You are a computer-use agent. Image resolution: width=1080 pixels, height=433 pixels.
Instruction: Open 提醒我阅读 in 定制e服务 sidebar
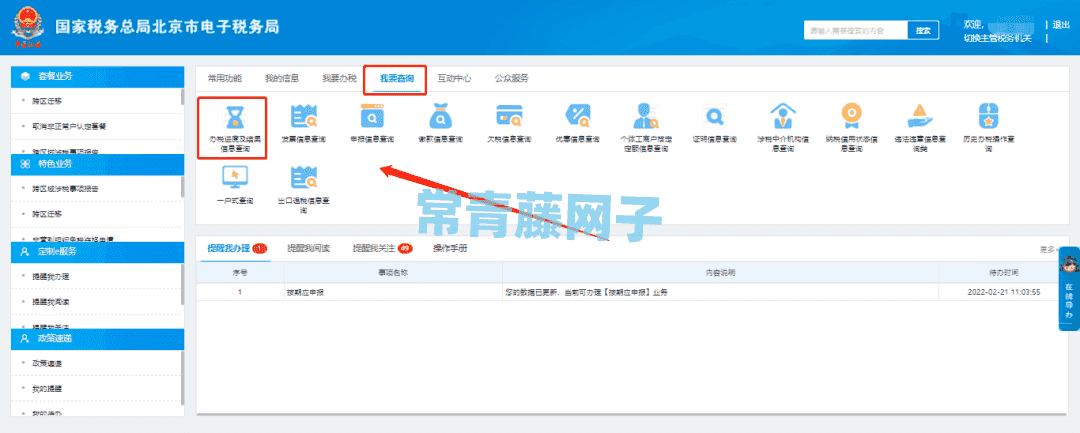(51, 302)
